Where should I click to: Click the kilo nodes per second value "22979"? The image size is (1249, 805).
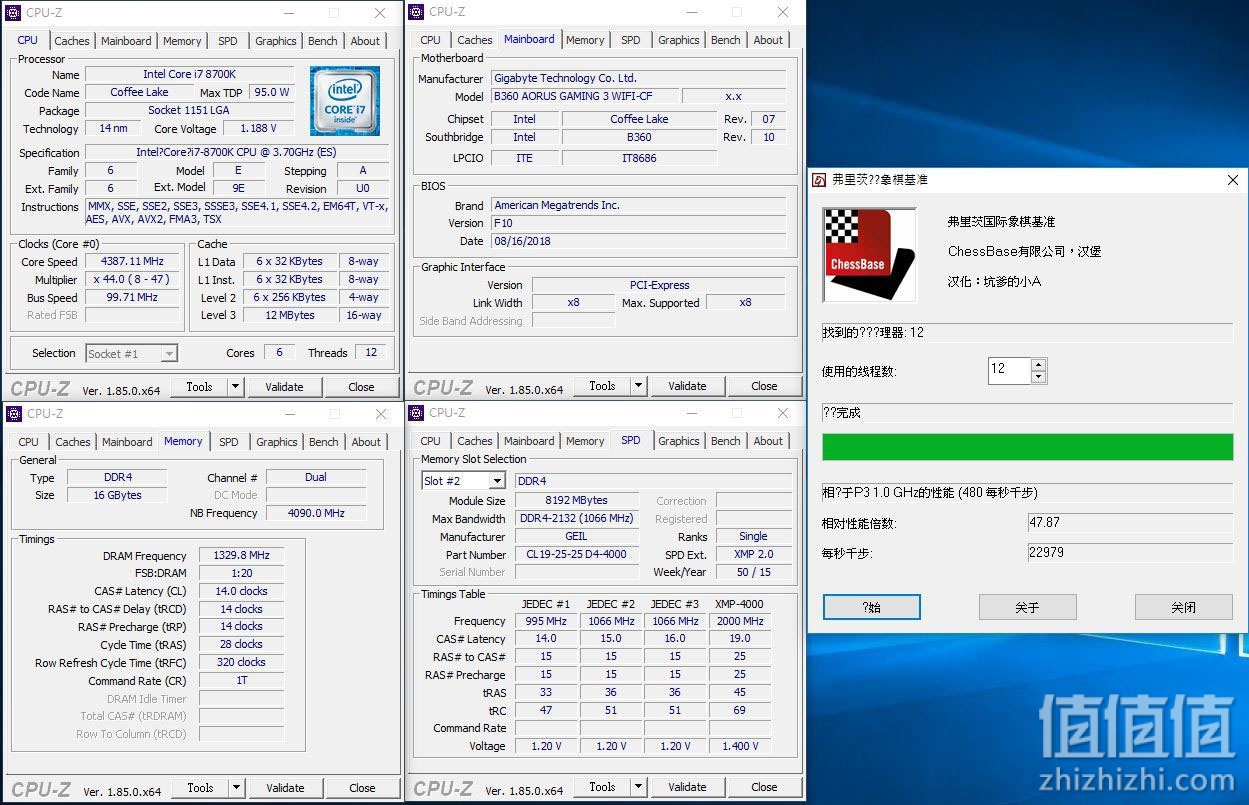coord(1130,553)
